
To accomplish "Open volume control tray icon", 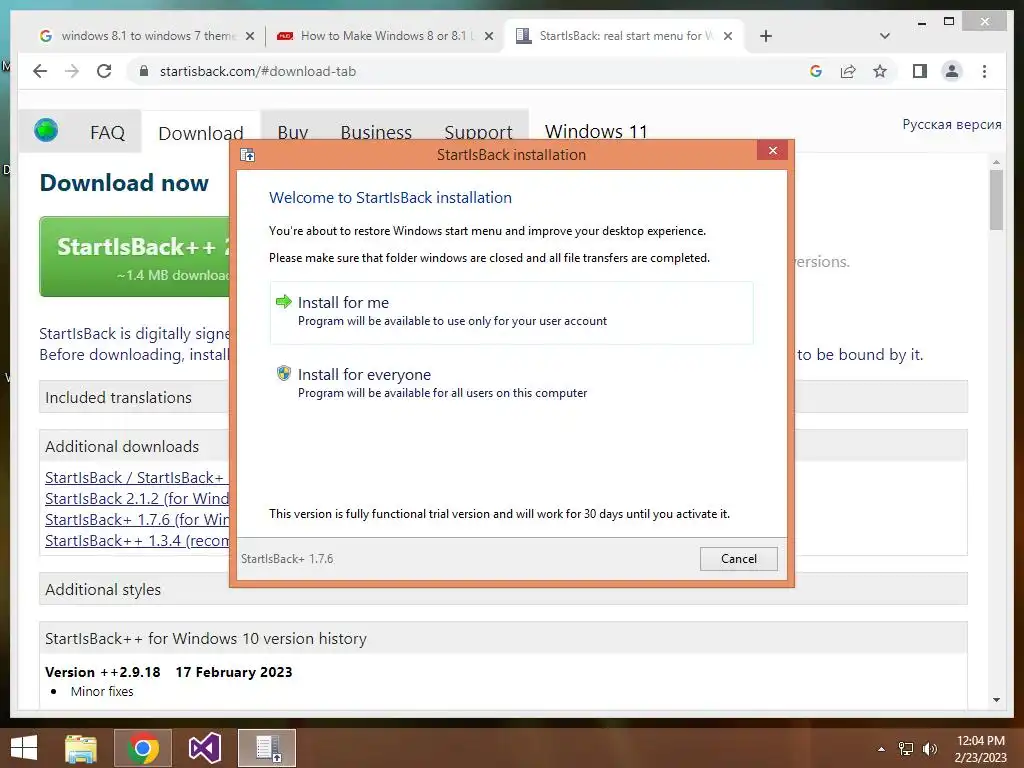I will (930, 749).
